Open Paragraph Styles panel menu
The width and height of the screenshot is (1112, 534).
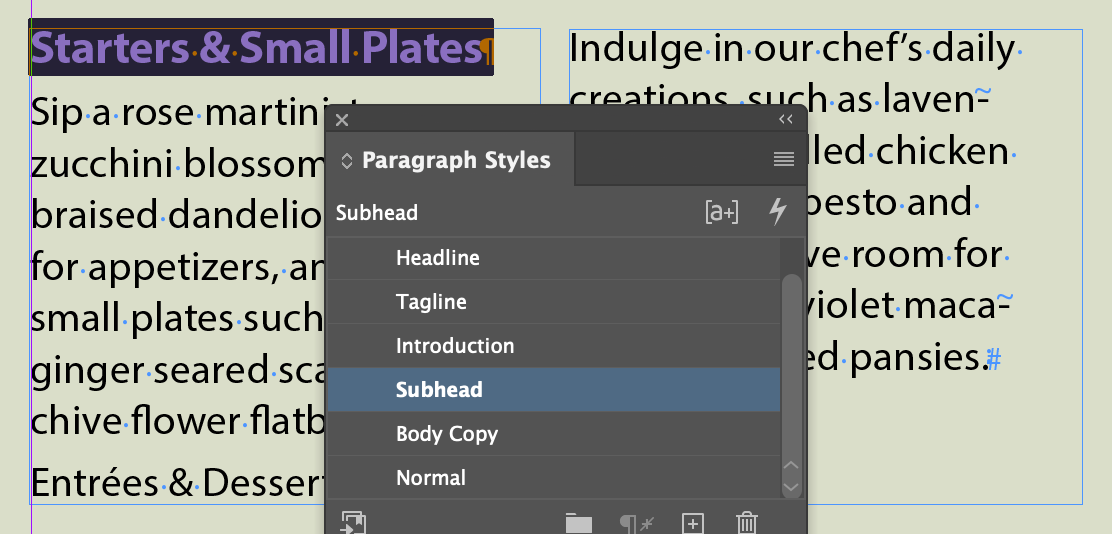(784, 160)
